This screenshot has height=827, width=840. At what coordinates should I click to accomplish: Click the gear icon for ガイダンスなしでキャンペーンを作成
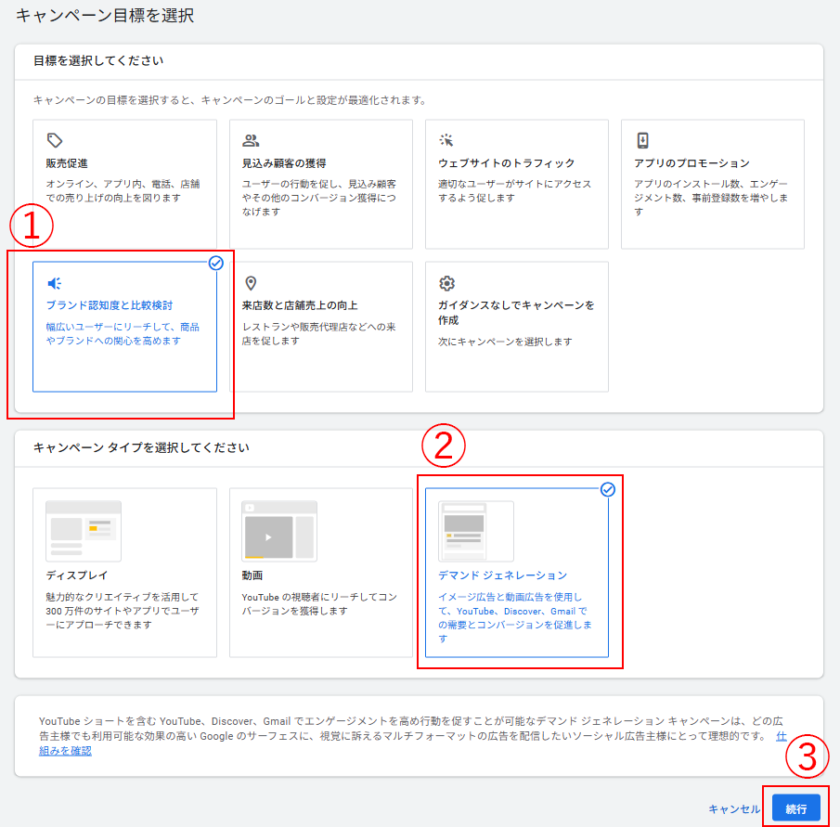click(x=447, y=283)
